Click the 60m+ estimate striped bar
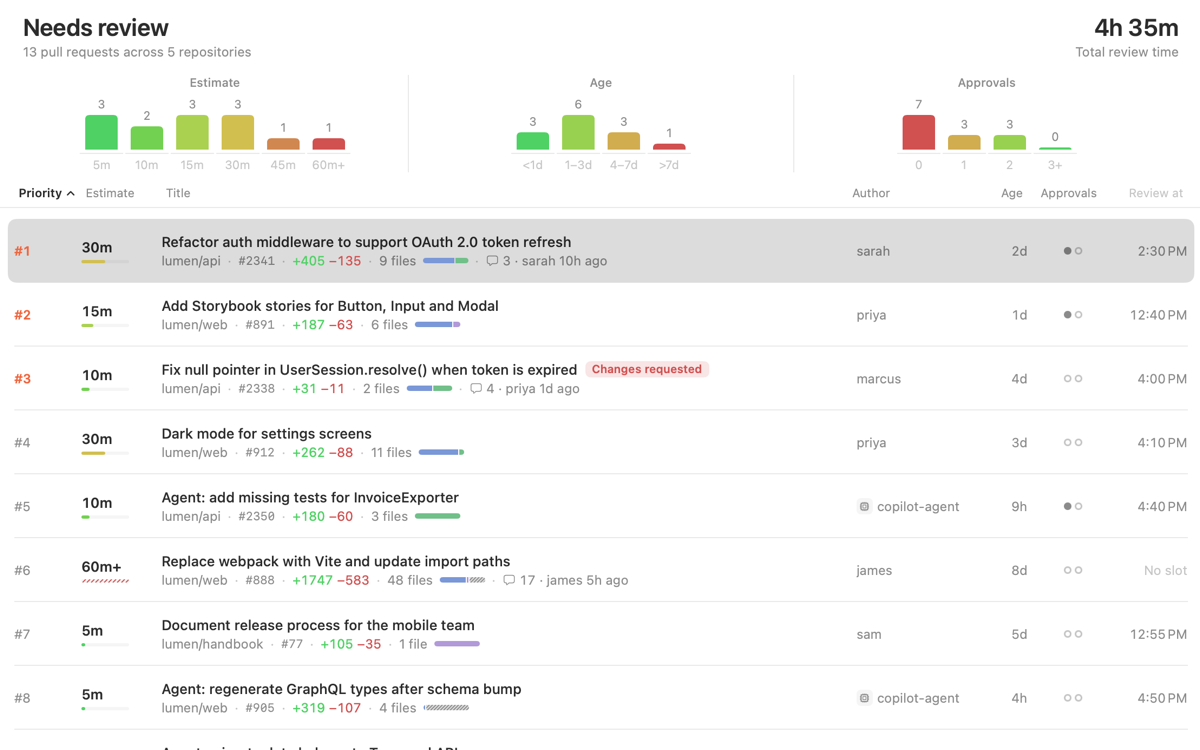The width and height of the screenshot is (1200, 750). coord(105,582)
